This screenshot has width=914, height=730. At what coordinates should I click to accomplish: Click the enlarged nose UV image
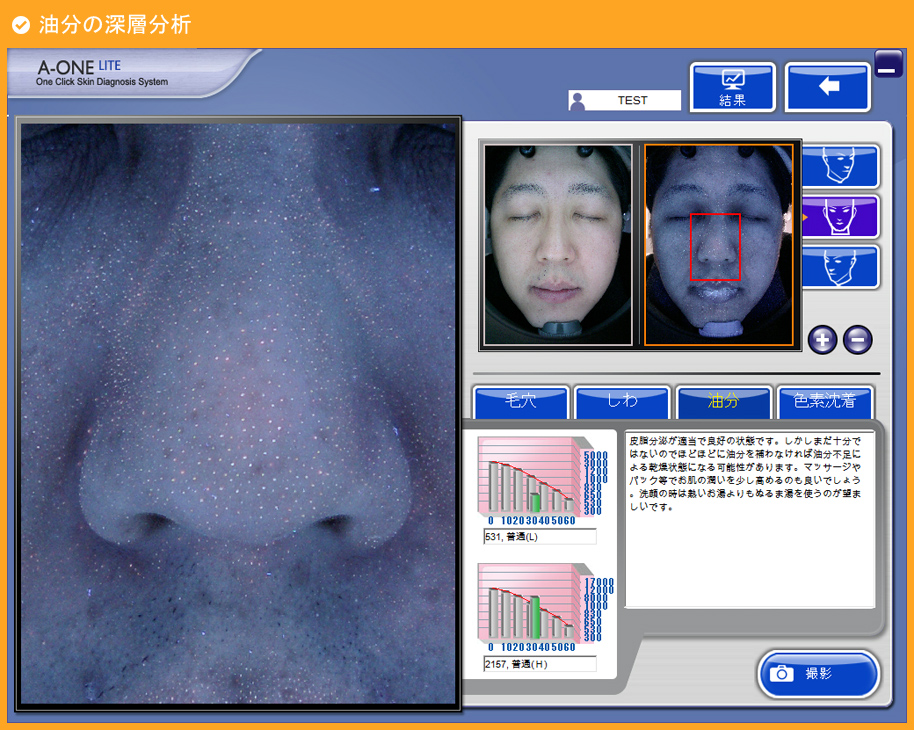[238, 413]
